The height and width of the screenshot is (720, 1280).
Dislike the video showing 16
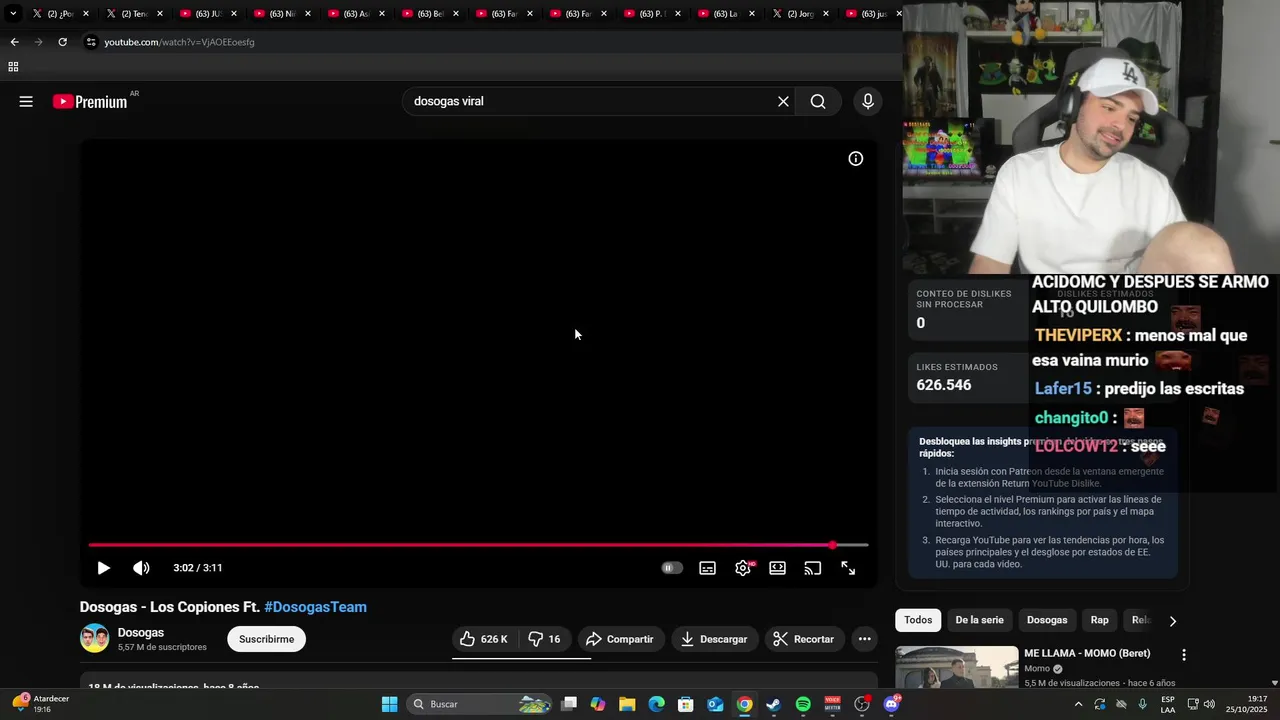[x=544, y=639]
